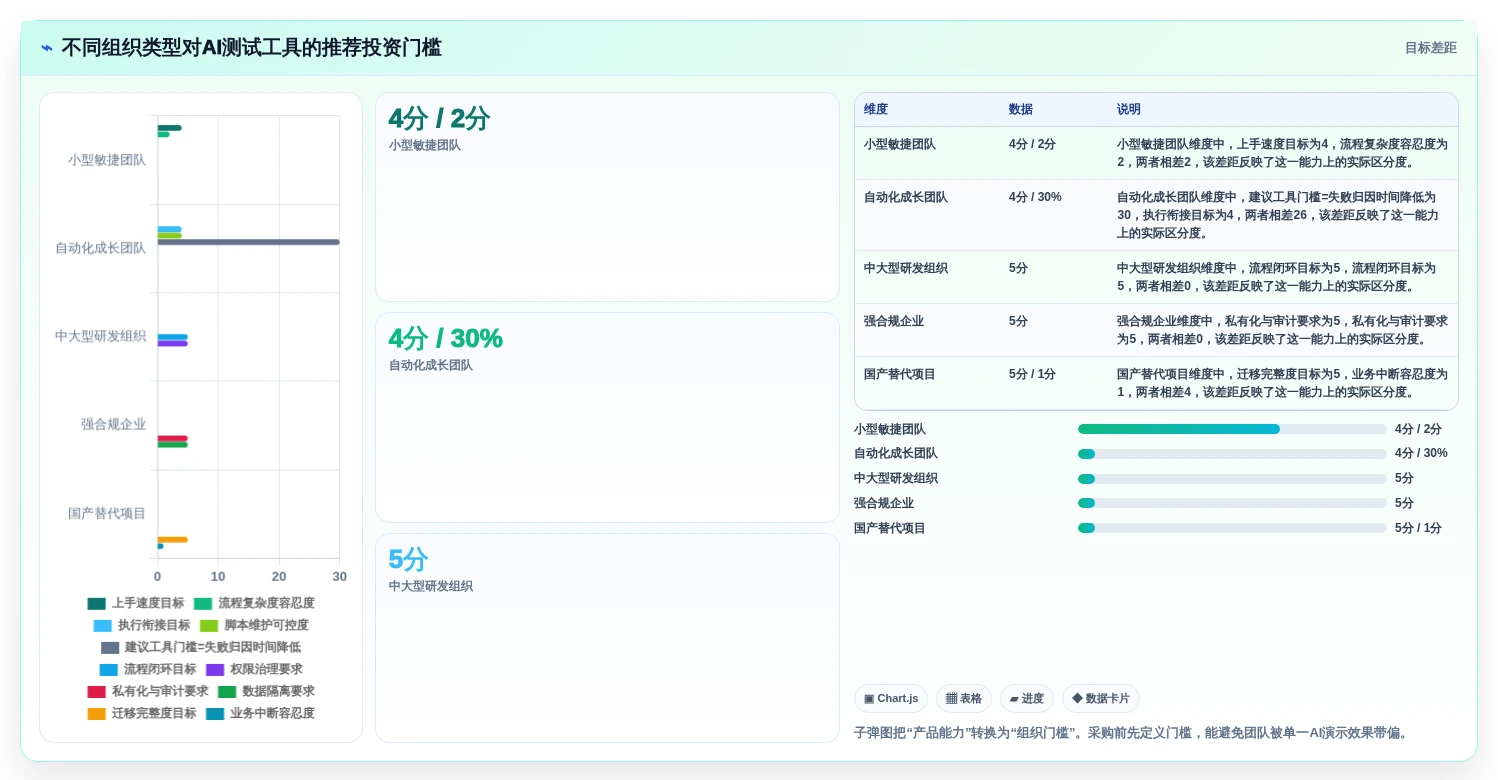Viewport: 1498px width, 780px height.
Task: Click the 中大型研发组织 chart axis label
Action: point(100,336)
